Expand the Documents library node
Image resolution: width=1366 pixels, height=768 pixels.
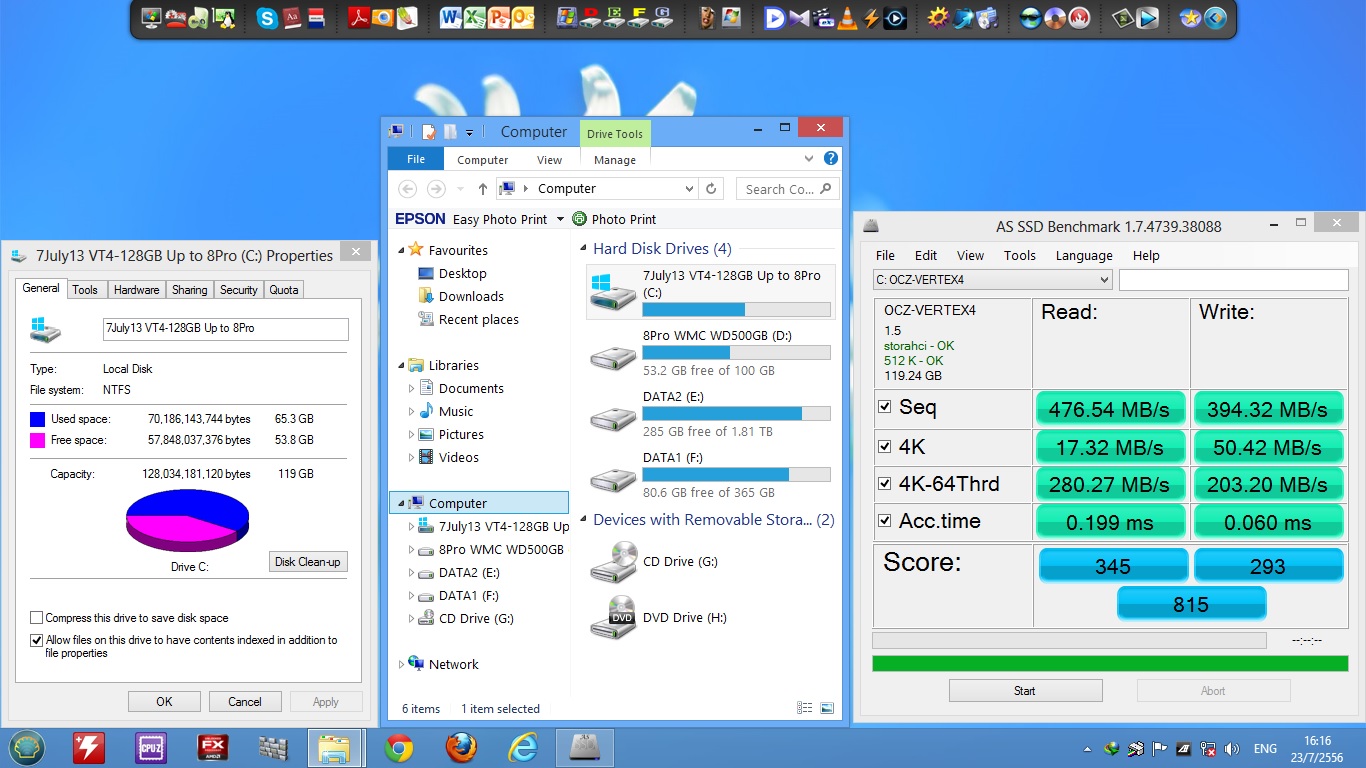(x=411, y=388)
